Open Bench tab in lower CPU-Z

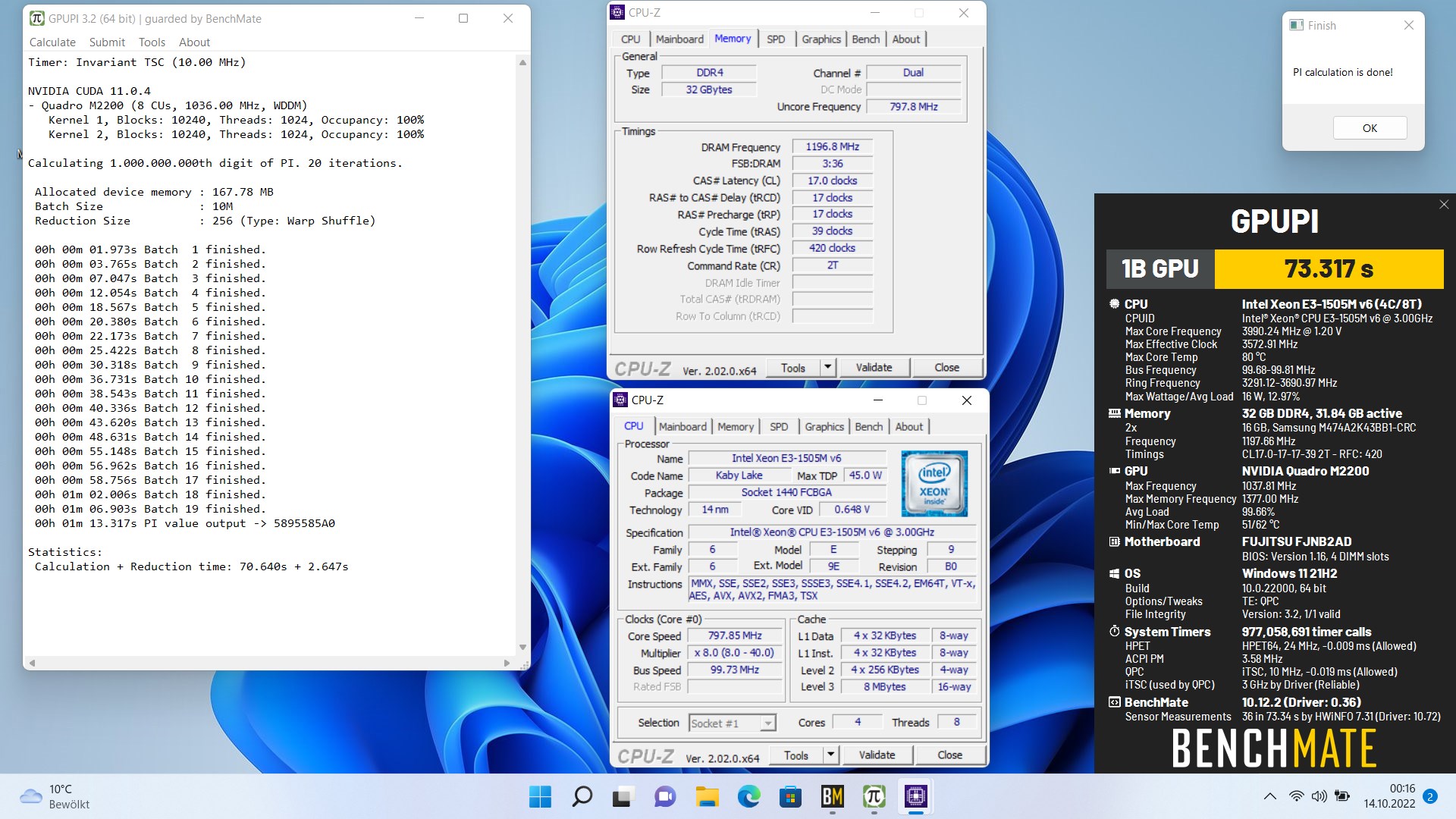868,427
